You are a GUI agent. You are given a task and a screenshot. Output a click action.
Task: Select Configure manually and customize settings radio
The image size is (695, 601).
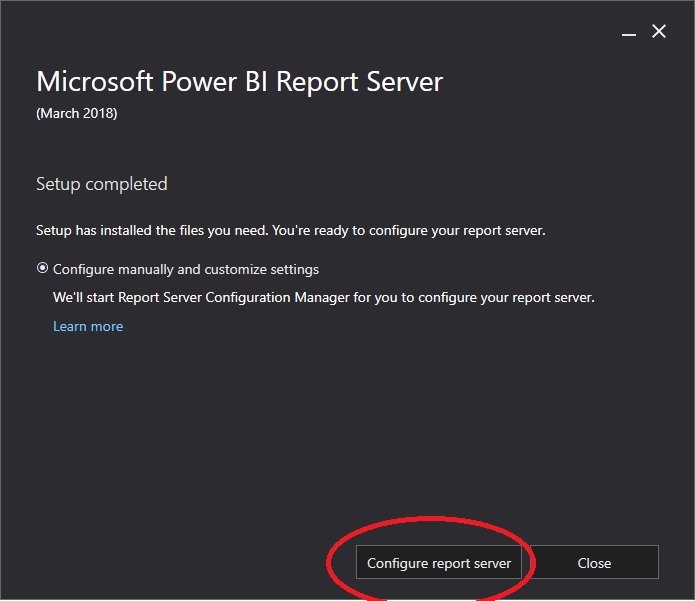(x=43, y=268)
